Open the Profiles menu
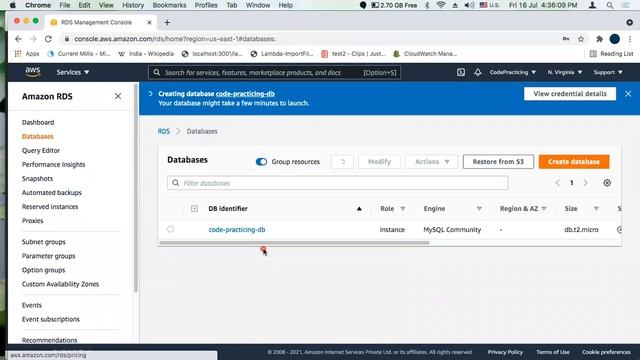Screen dimensions: 640x360 coord(206,5)
